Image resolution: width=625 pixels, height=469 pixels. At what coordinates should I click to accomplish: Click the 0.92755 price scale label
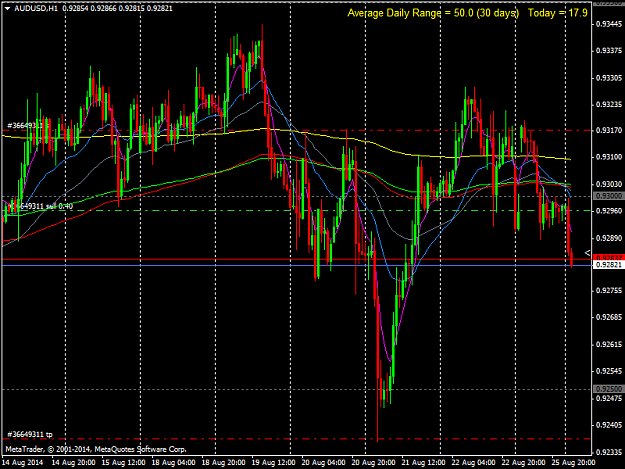pyautogui.click(x=609, y=290)
